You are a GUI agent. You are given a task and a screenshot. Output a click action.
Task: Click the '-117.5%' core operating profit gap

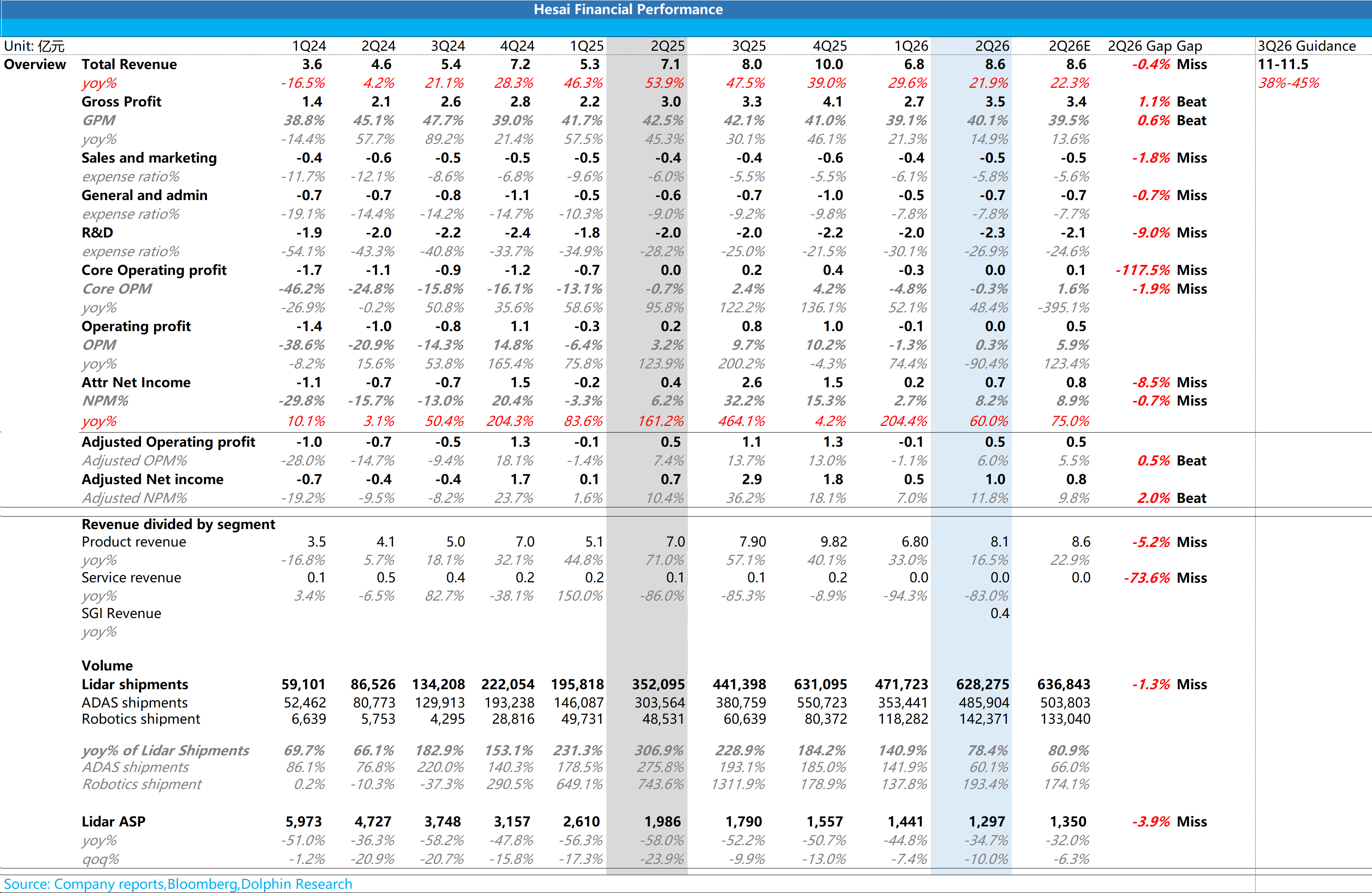click(x=1142, y=270)
